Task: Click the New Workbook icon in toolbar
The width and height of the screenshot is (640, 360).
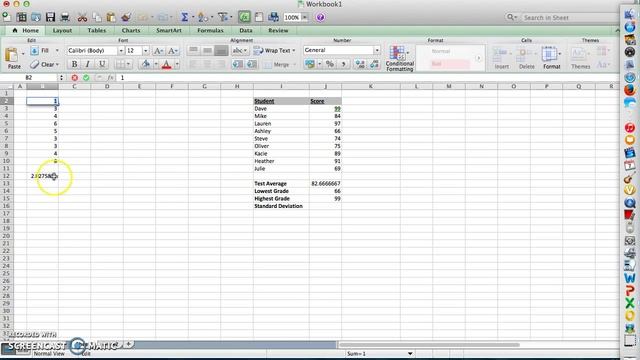Action: coord(7,17)
